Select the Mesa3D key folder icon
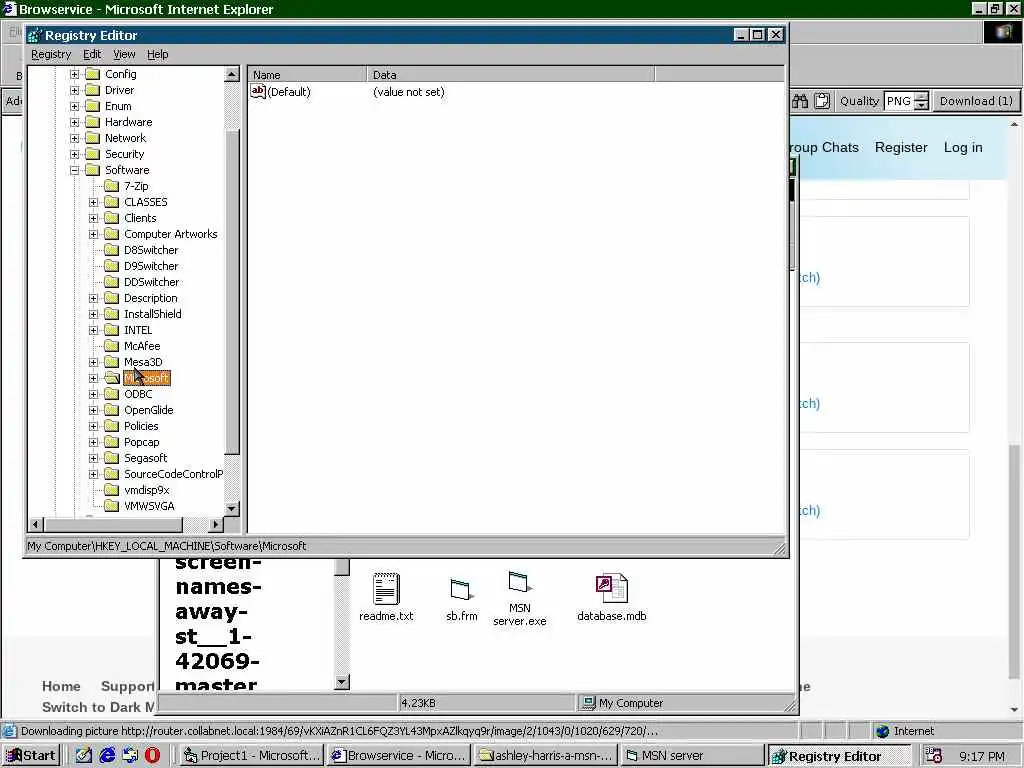 click(x=112, y=362)
